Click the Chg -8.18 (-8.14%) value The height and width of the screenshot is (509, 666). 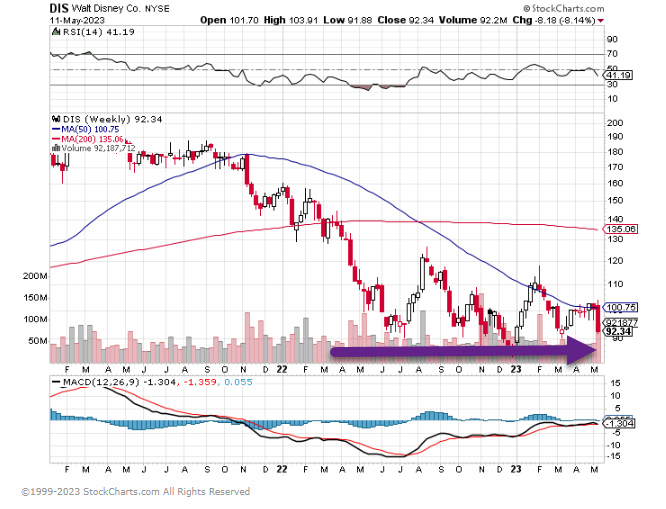point(554,20)
